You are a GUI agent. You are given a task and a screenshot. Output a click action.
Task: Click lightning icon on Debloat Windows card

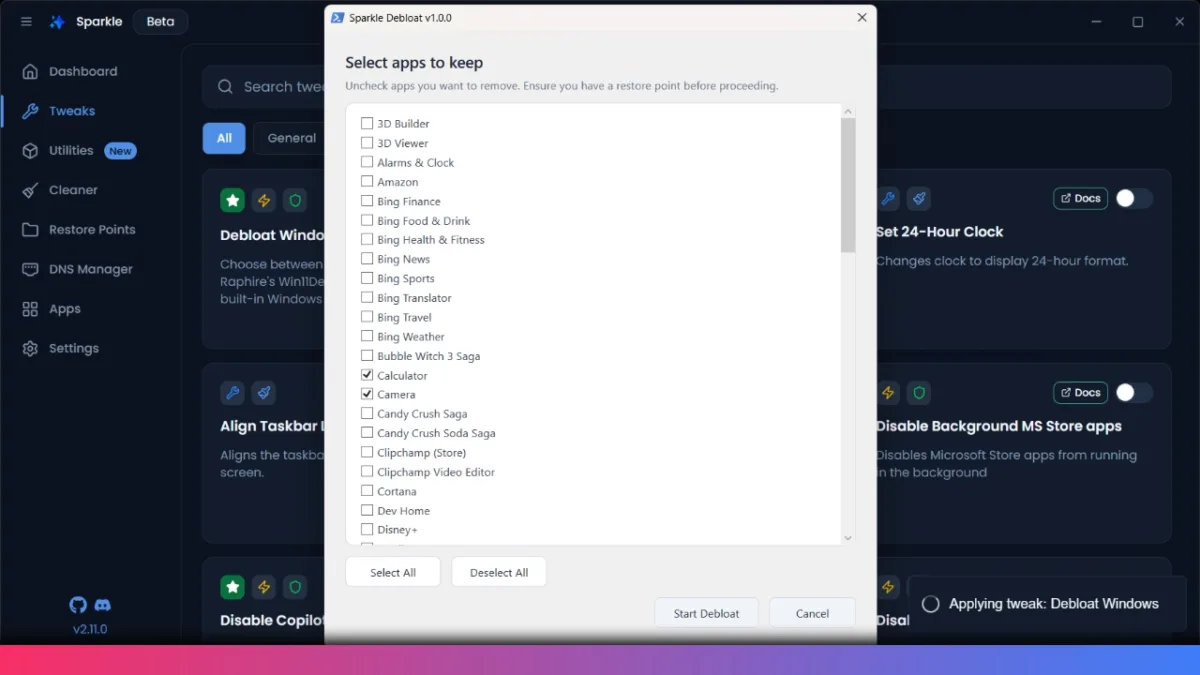click(x=264, y=200)
